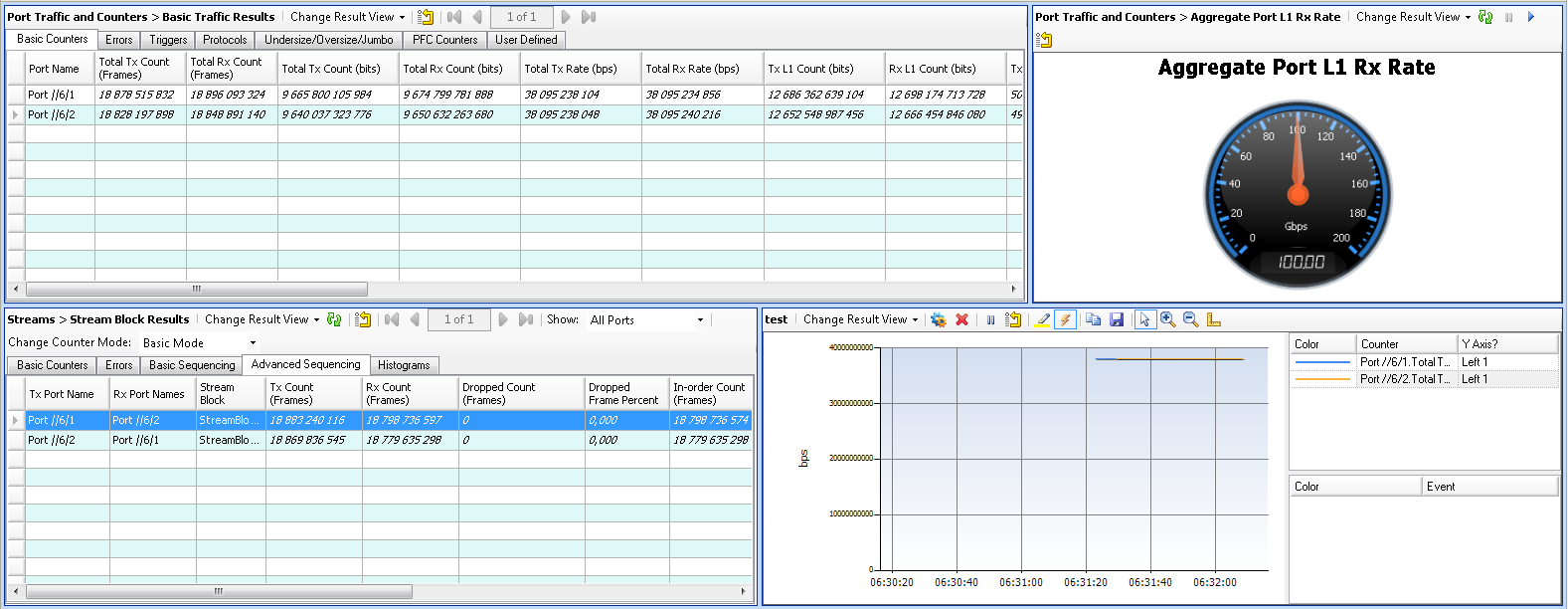The image size is (1568, 609).
Task: Copy the chart using copy icon
Action: pos(1093,319)
